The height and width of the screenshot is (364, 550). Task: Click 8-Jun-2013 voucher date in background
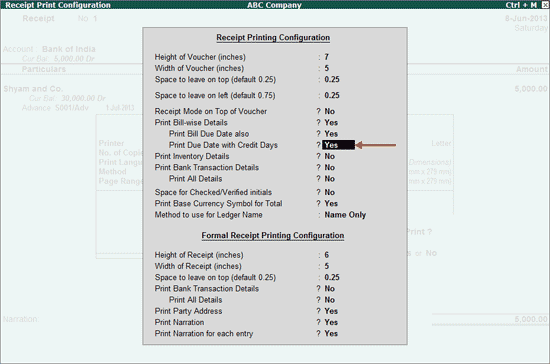coord(526,18)
